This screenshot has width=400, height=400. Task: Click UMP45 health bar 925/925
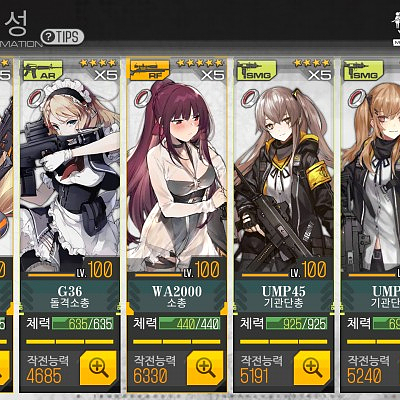297,324
